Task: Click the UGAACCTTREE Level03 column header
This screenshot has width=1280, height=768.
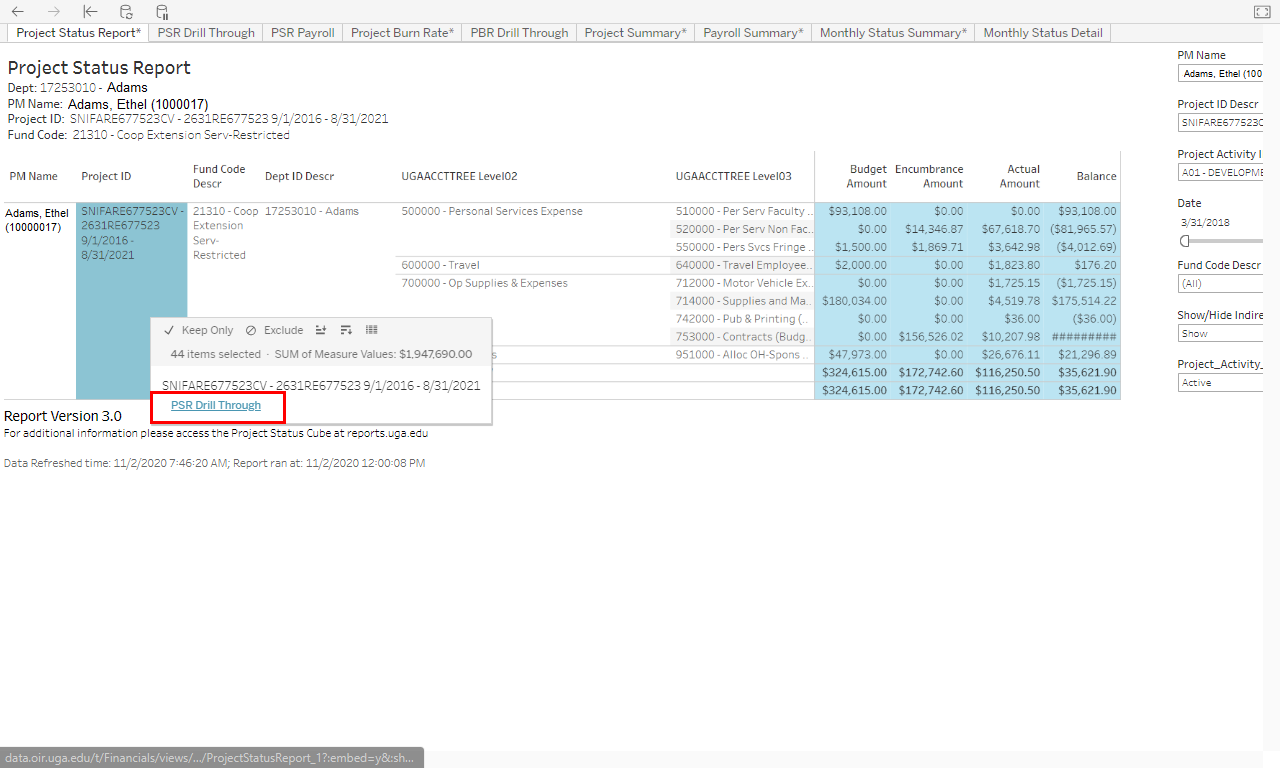Action: pyautogui.click(x=733, y=176)
